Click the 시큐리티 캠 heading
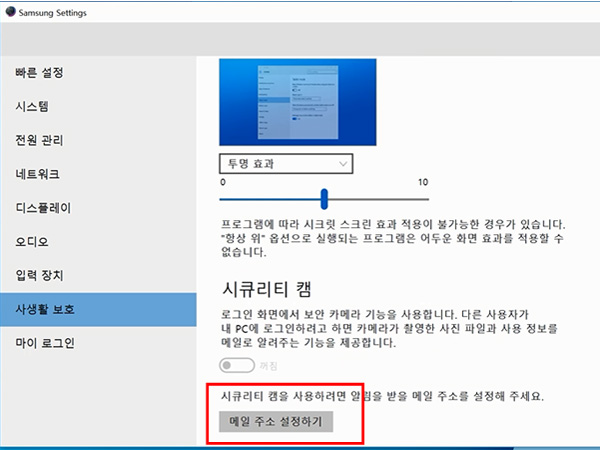The width and height of the screenshot is (600, 450). (x=267, y=289)
